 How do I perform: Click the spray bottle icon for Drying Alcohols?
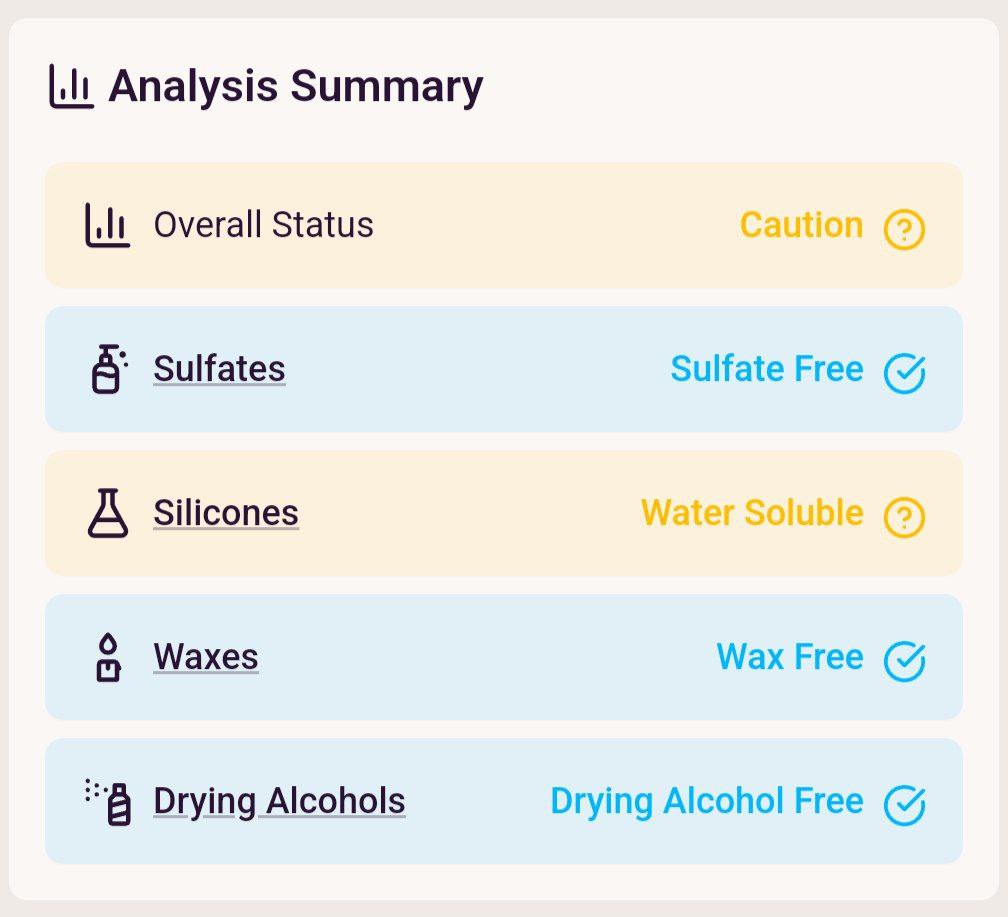(x=108, y=801)
